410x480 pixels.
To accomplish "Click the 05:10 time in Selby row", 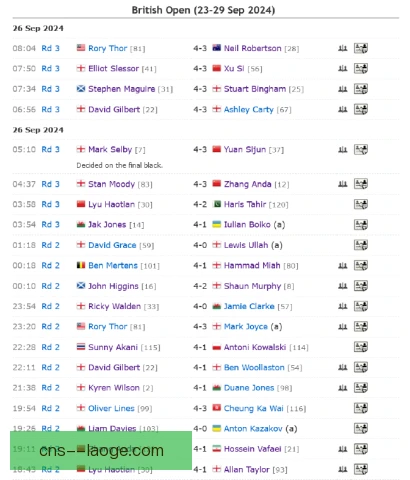I will (24, 150).
